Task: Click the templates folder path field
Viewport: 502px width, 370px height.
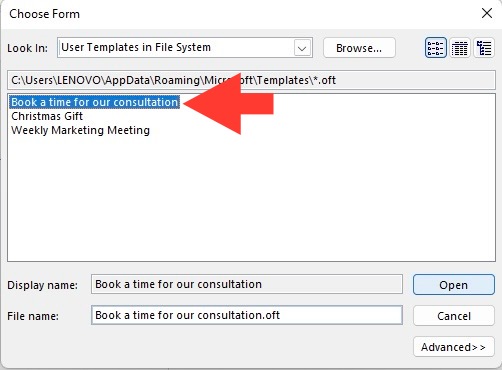Action: click(251, 80)
